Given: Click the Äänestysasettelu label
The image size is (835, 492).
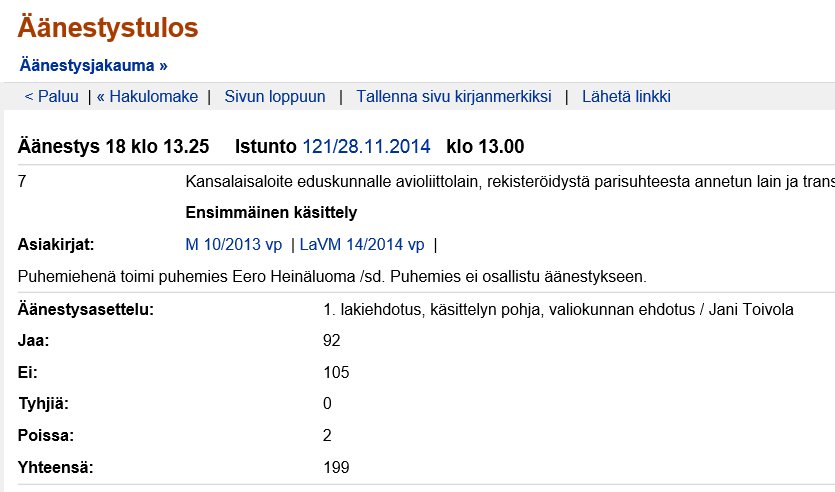Looking at the screenshot, I should (x=85, y=310).
